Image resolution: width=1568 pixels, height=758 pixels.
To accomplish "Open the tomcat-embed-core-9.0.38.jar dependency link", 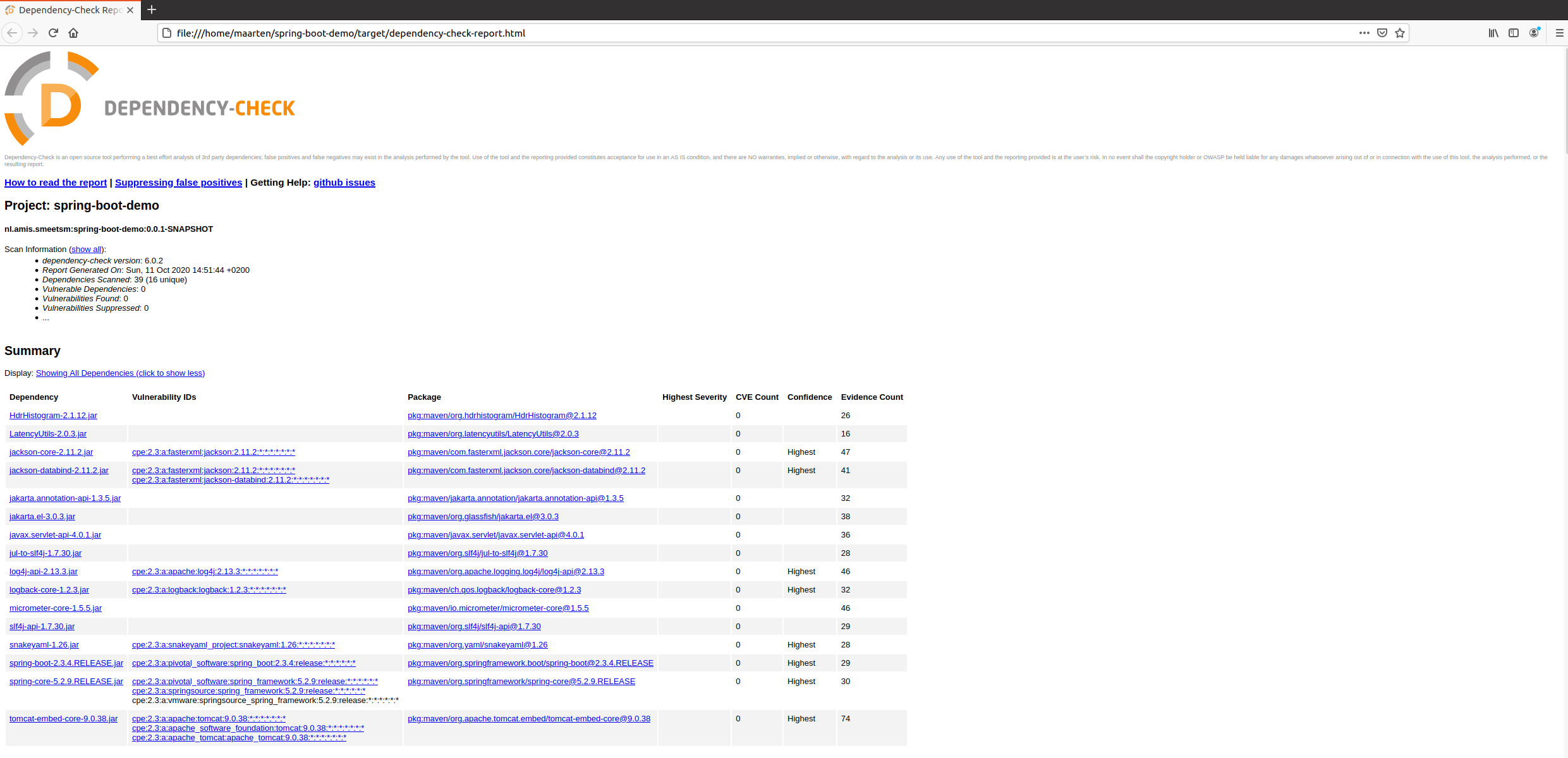I will click(x=63, y=719).
